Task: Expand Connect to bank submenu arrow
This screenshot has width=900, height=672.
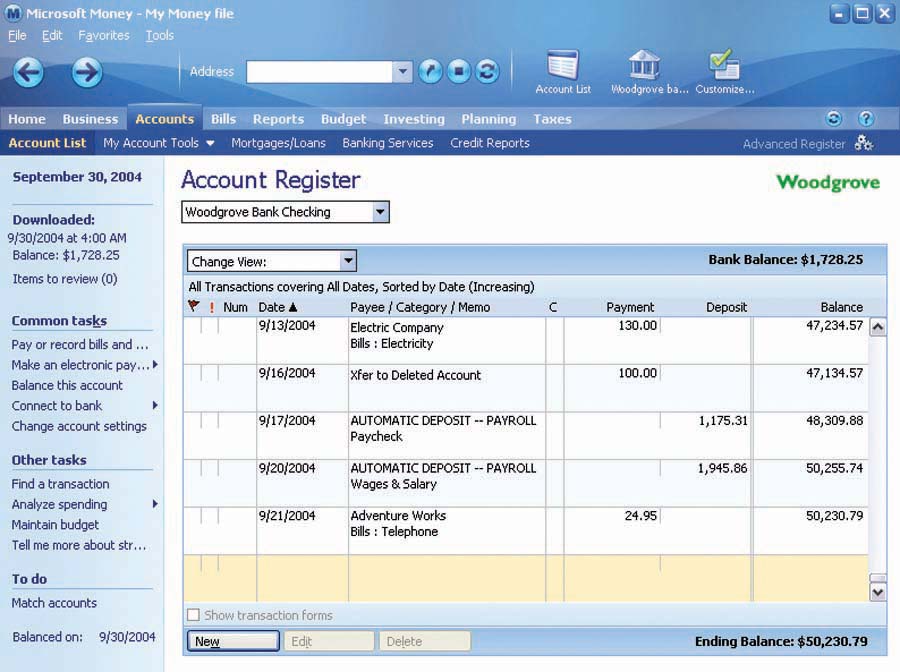Action: [155, 405]
